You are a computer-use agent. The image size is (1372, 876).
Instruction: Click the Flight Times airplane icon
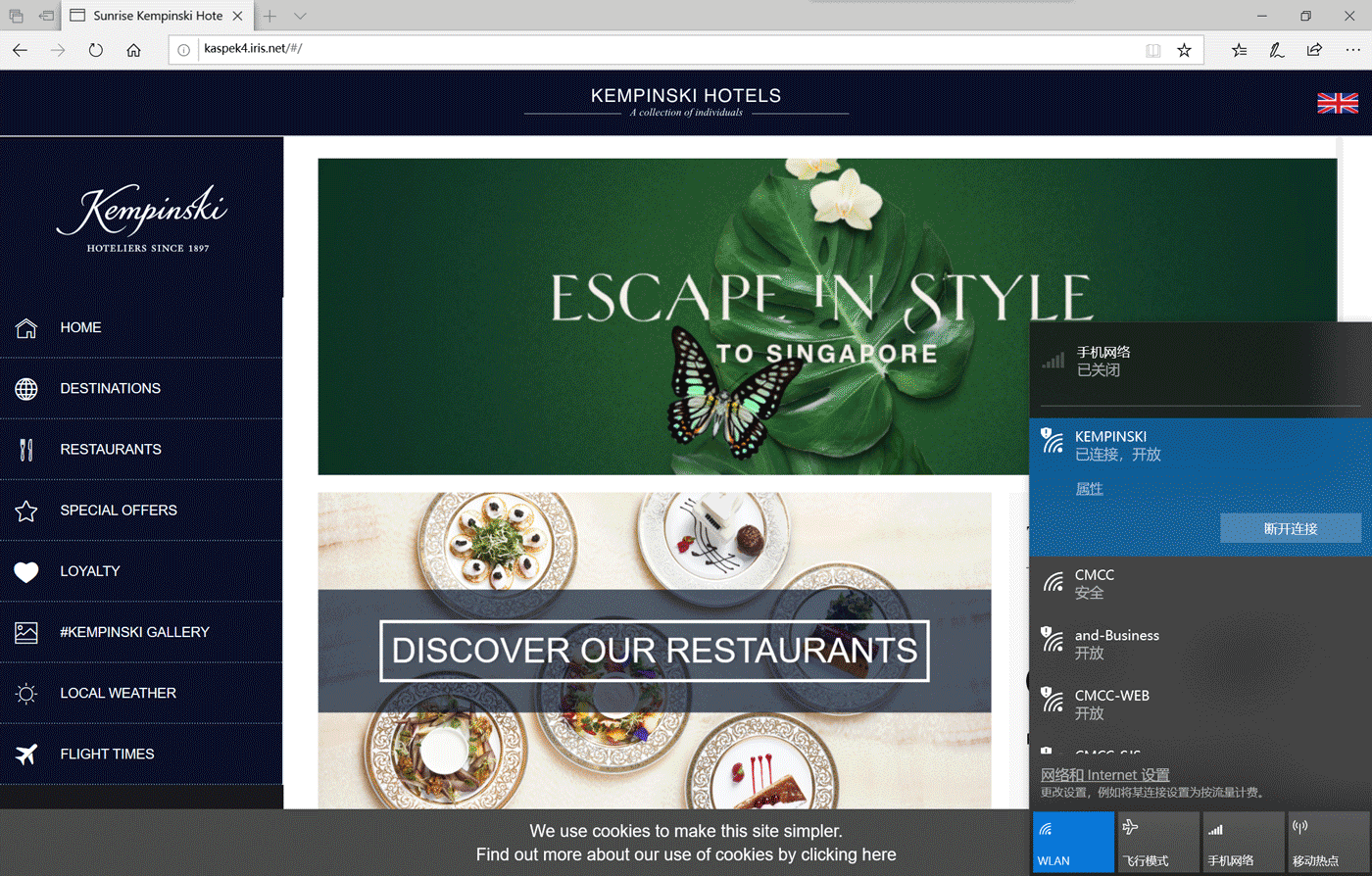pos(26,754)
